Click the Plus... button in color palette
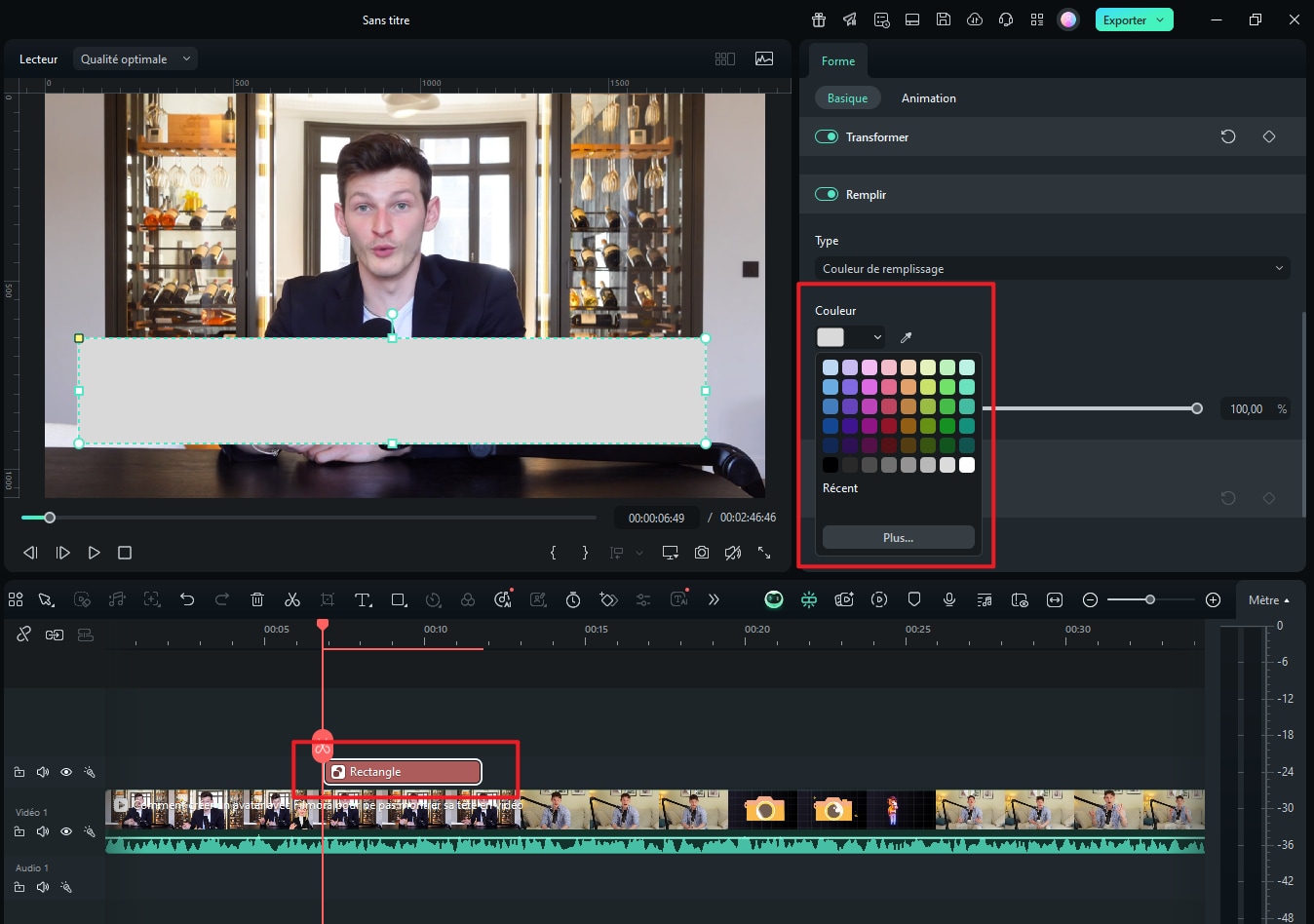The image size is (1314, 924). point(899,537)
